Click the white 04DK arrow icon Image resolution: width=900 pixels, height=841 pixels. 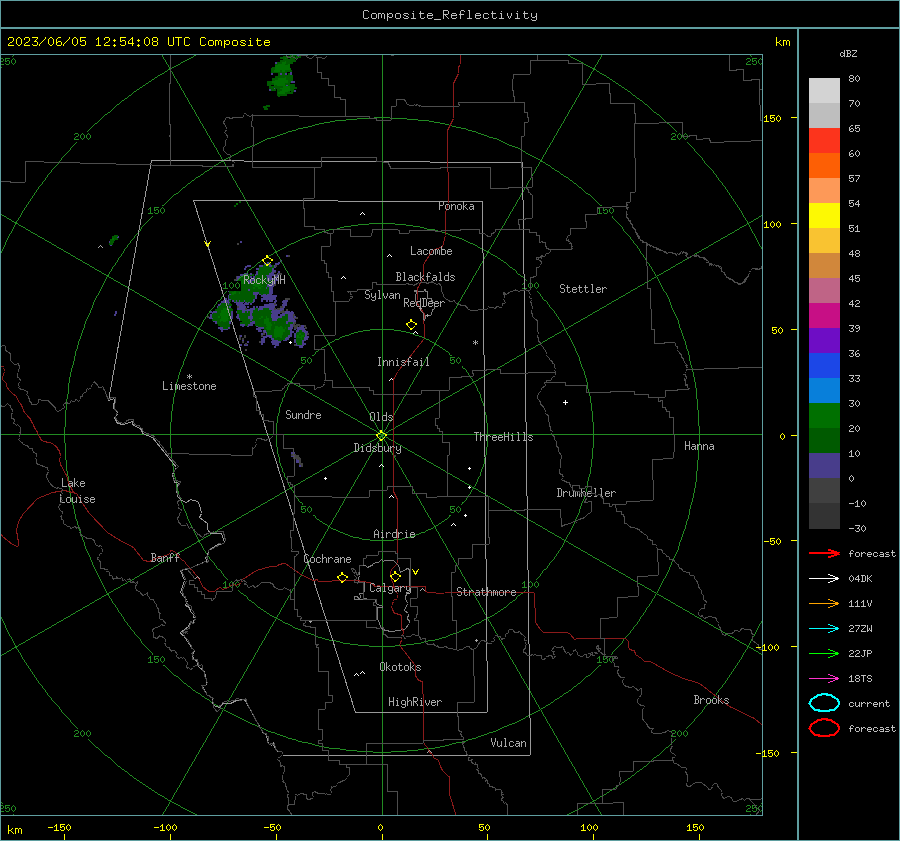[x=824, y=579]
